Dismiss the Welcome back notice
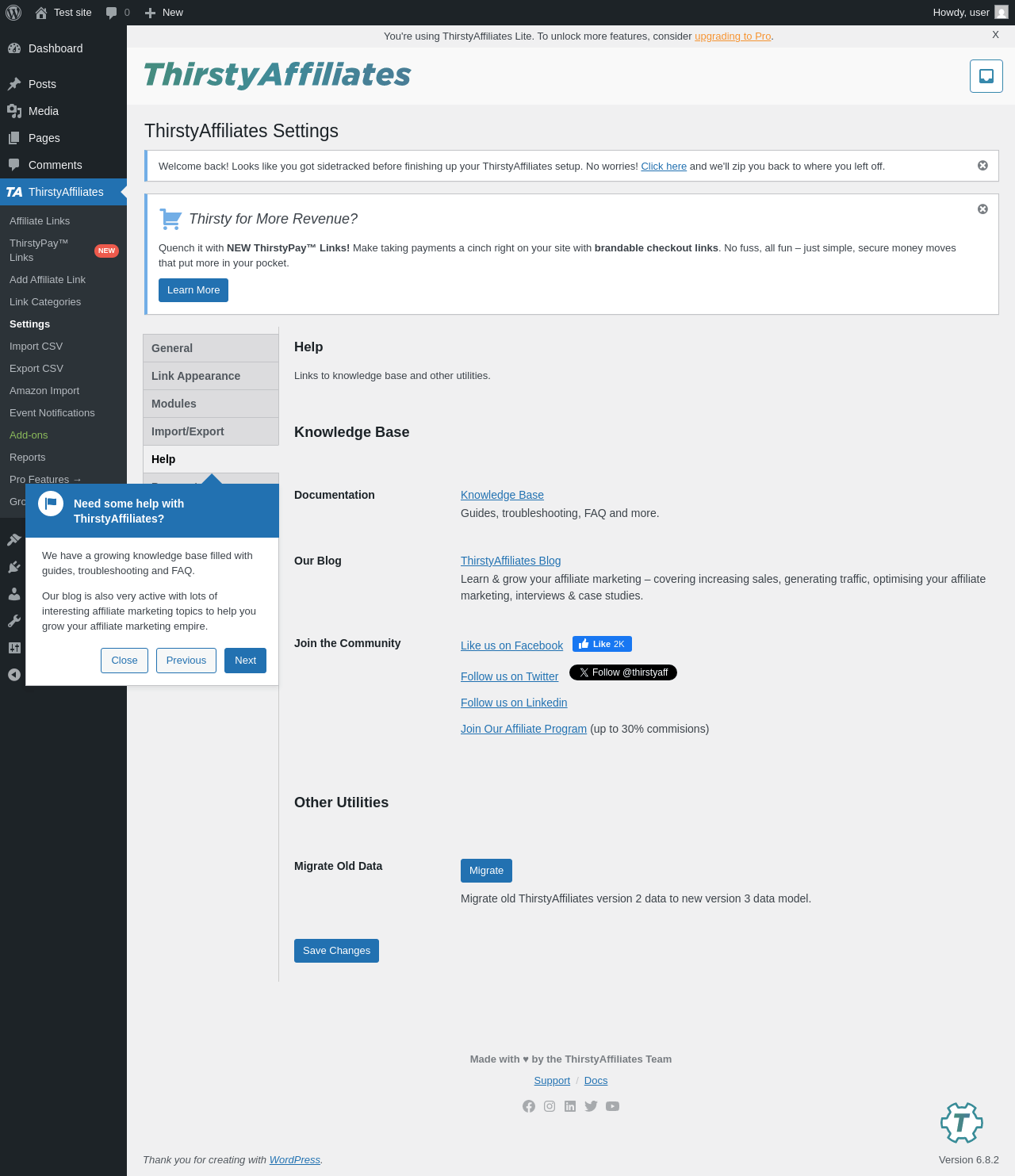1015x1176 pixels. point(982,166)
